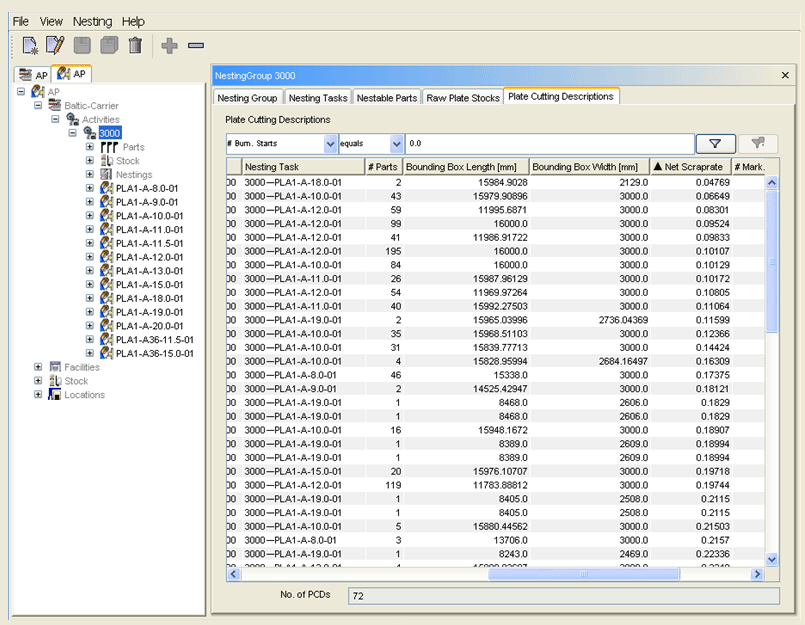Click the Parts icon under 3000
The width and height of the screenshot is (805, 625).
[109, 147]
